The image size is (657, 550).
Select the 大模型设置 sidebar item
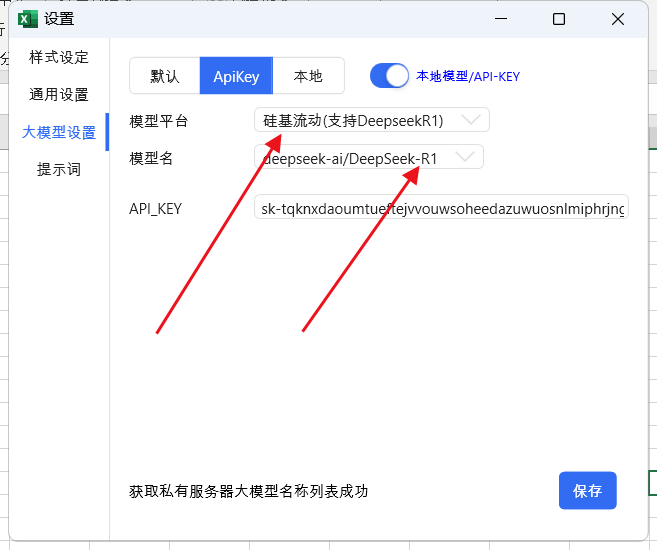click(x=59, y=132)
